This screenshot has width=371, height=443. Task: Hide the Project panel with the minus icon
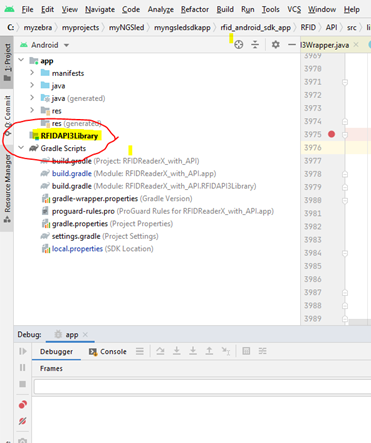point(292,44)
